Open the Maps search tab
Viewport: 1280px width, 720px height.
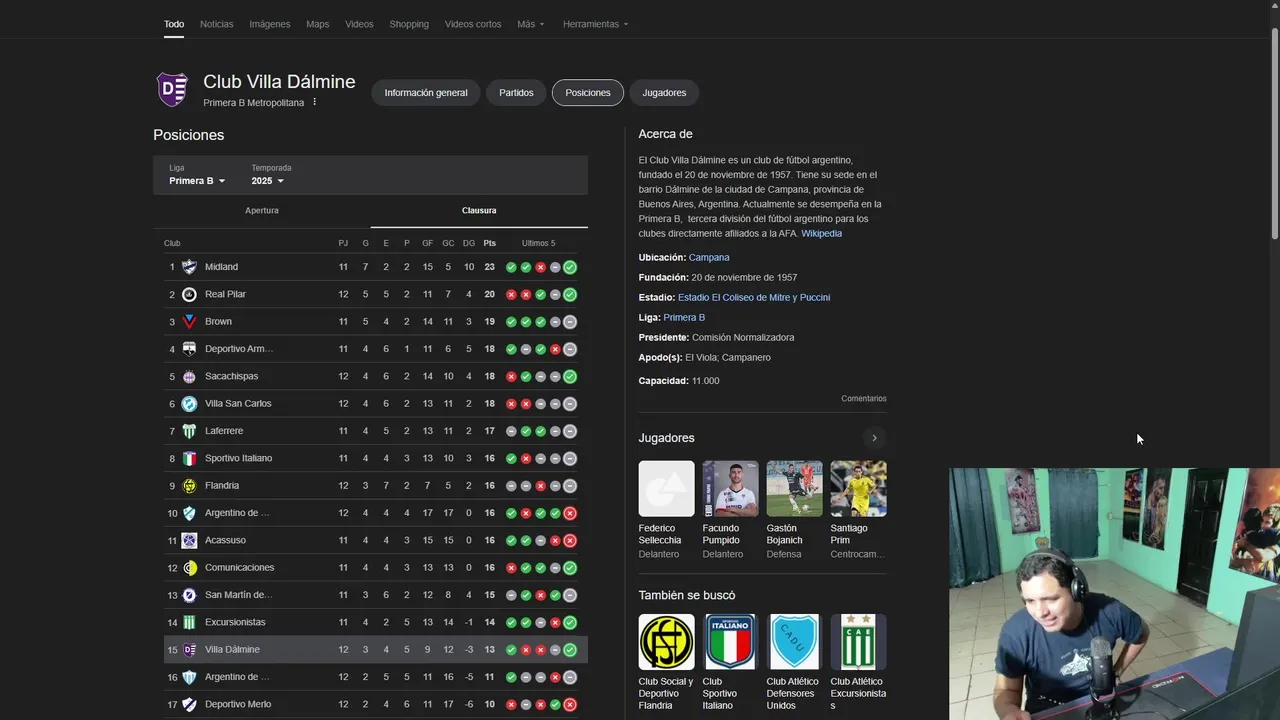tap(318, 24)
